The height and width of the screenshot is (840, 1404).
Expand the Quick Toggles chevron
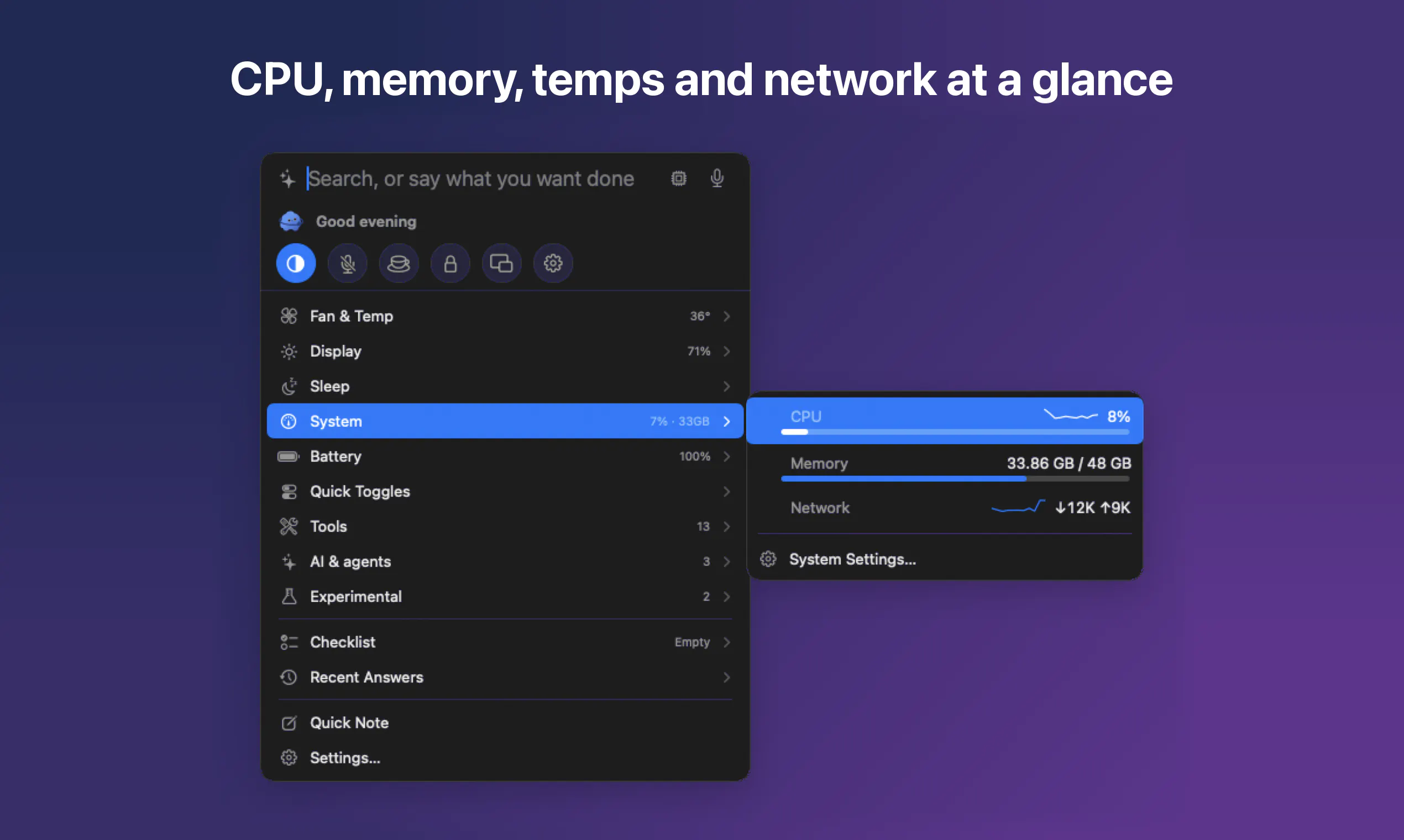pyautogui.click(x=727, y=491)
